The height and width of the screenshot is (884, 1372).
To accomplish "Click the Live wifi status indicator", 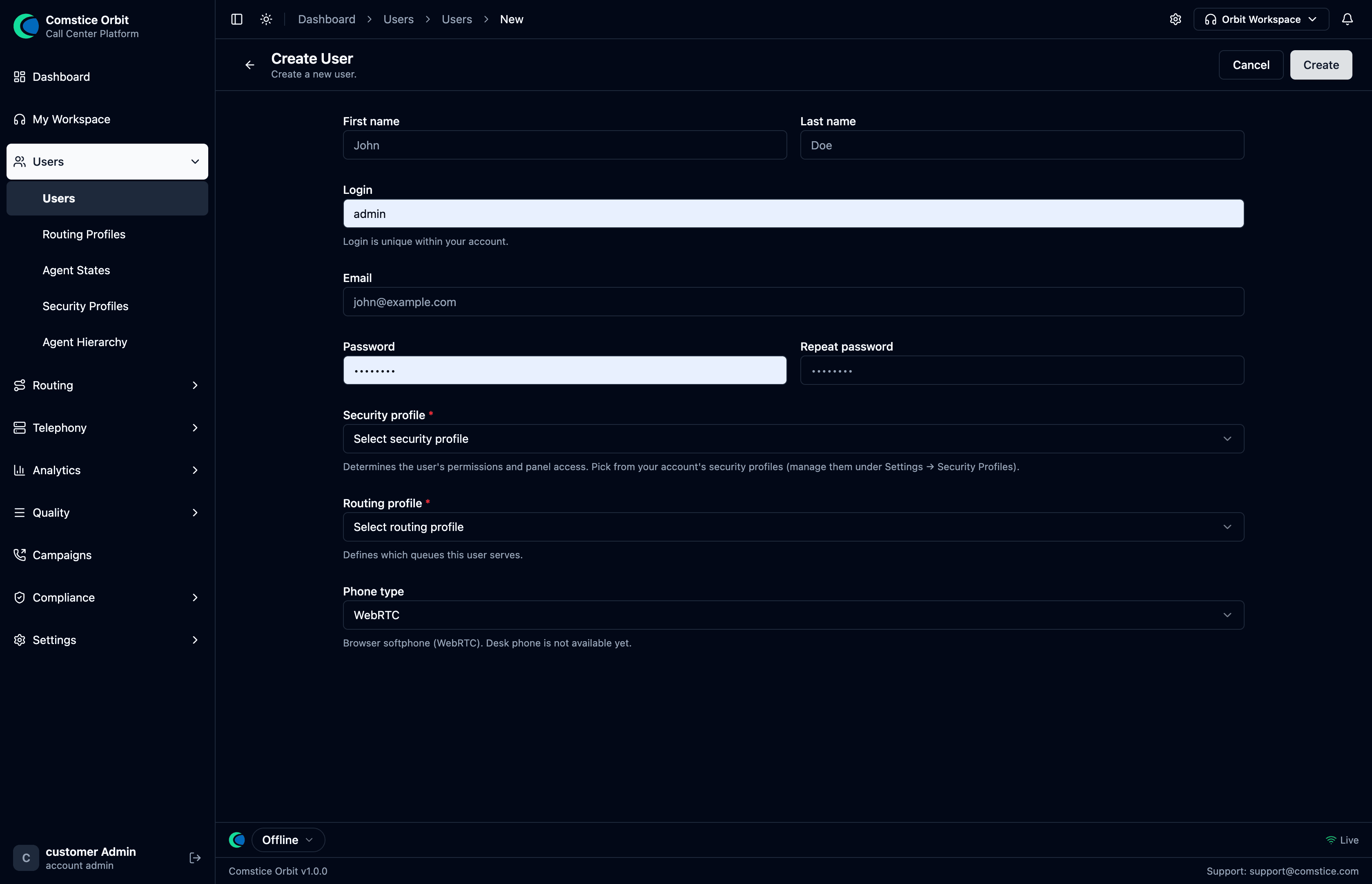I will 1341,840.
